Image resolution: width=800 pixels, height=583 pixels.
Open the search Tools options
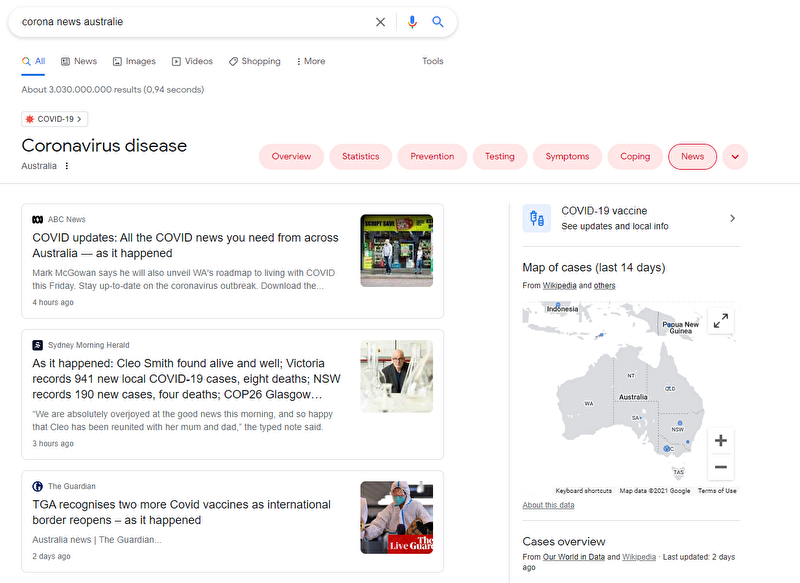point(433,61)
